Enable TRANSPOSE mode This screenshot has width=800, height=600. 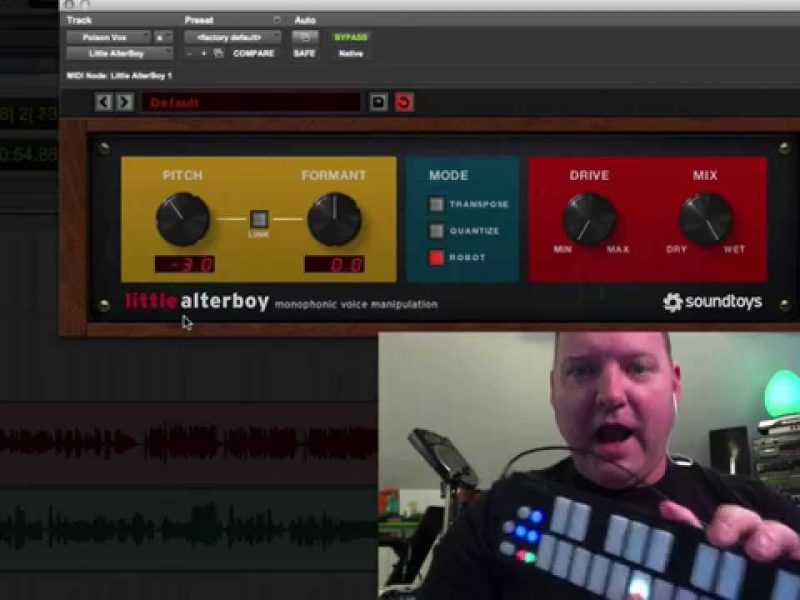tap(436, 204)
